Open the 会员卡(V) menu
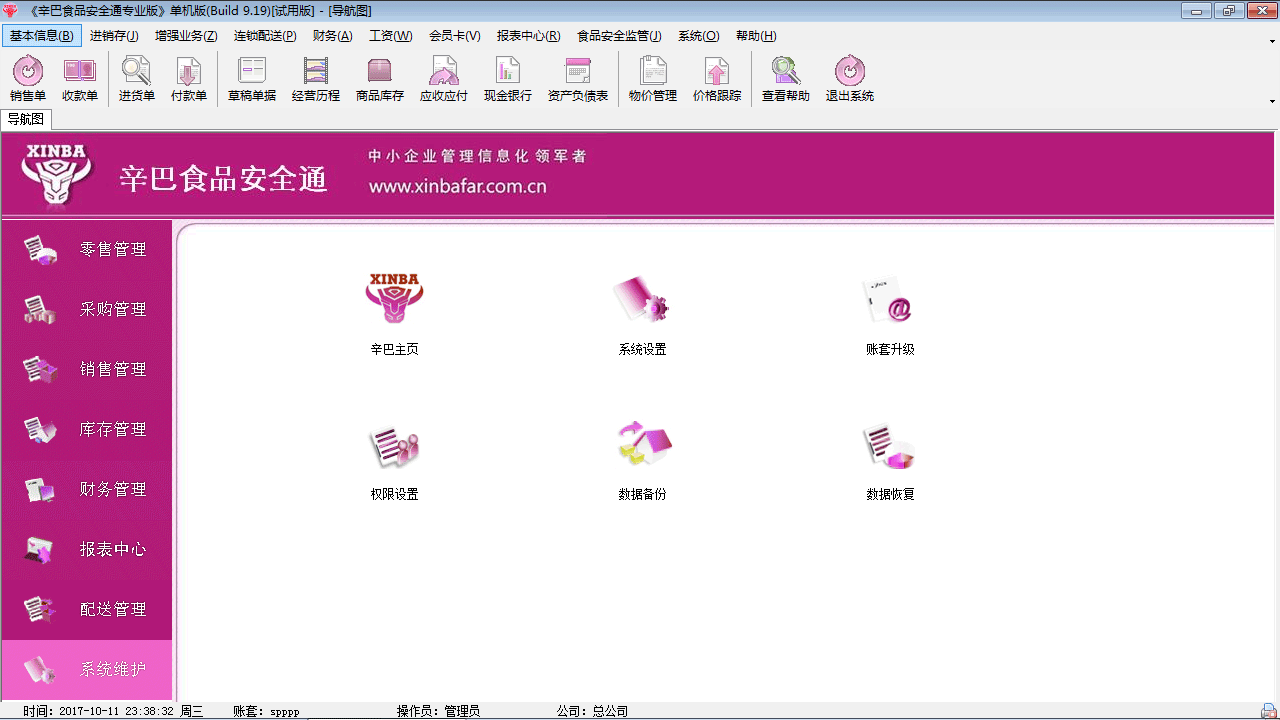The height and width of the screenshot is (720, 1280). pyautogui.click(x=455, y=36)
